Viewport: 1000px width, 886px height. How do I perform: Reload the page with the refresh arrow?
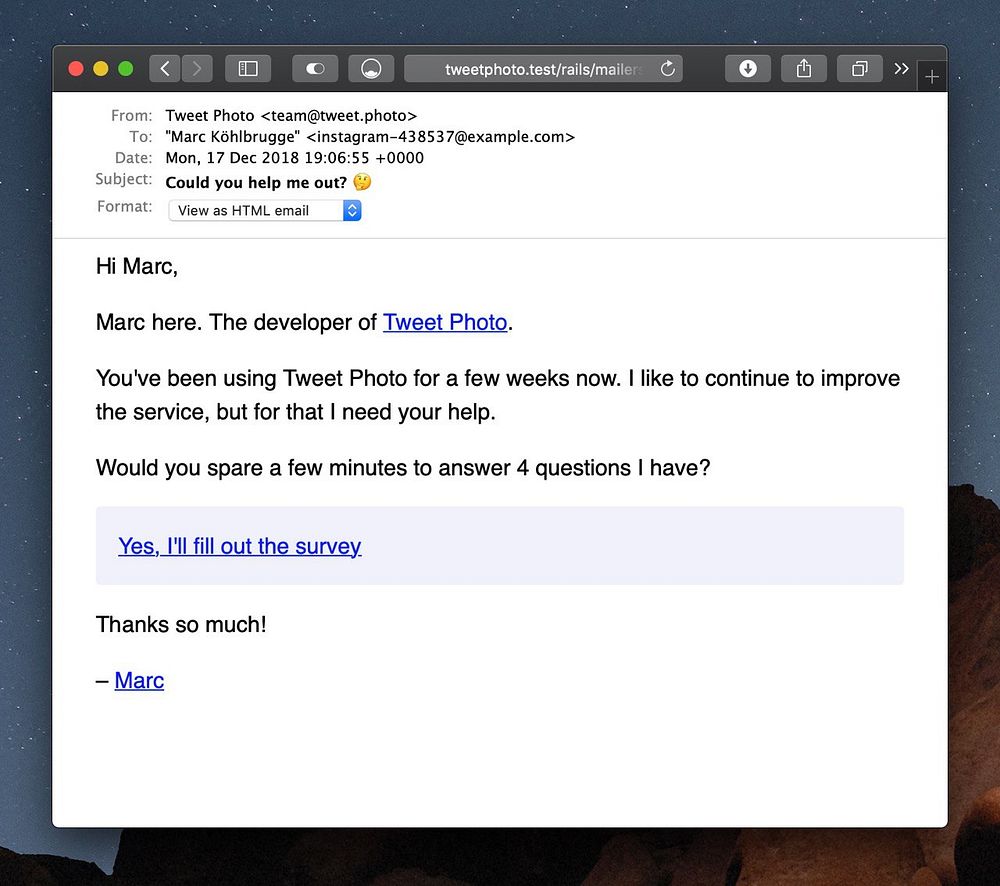coord(668,68)
